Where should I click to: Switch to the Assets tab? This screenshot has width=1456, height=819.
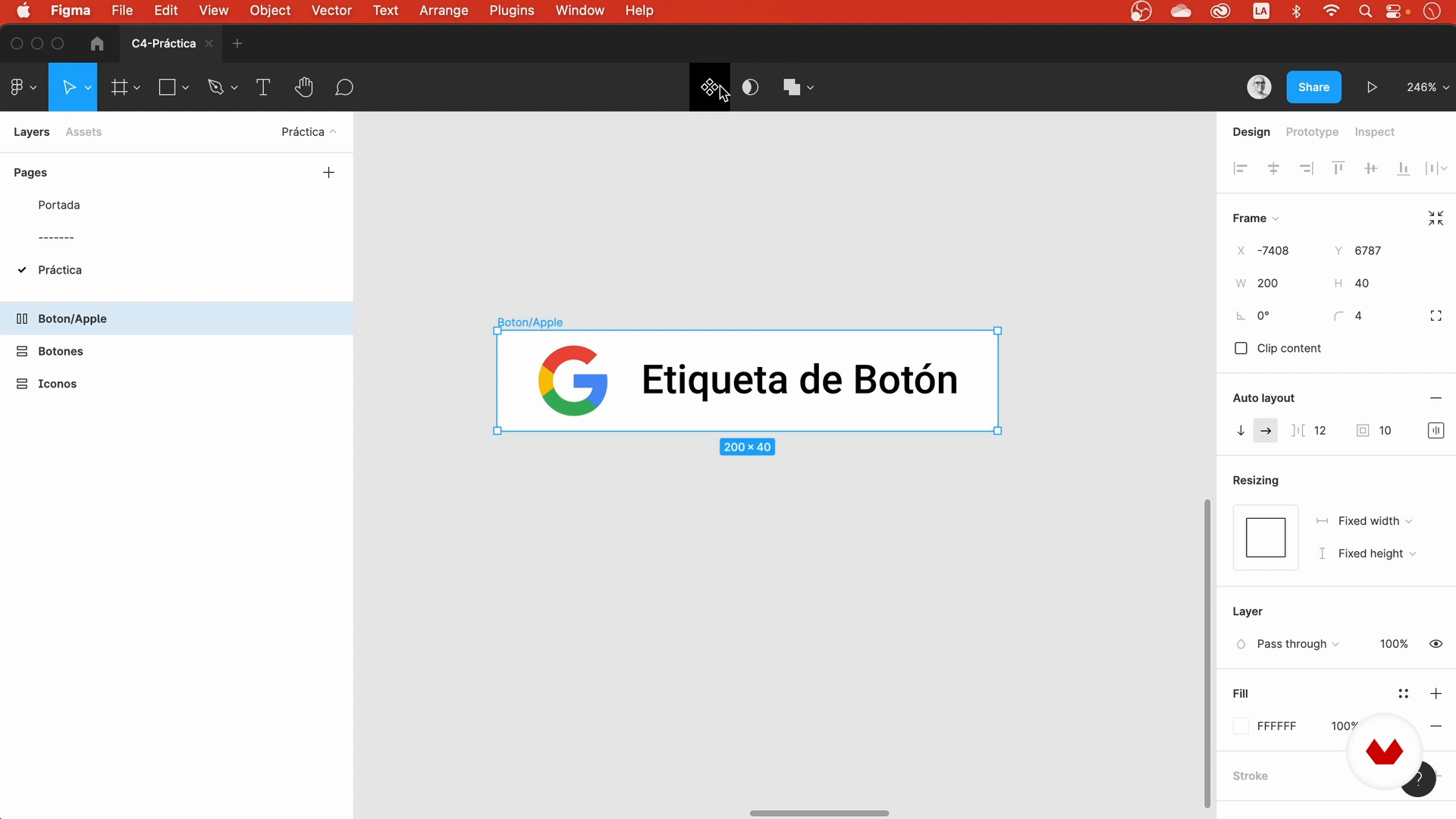83,132
